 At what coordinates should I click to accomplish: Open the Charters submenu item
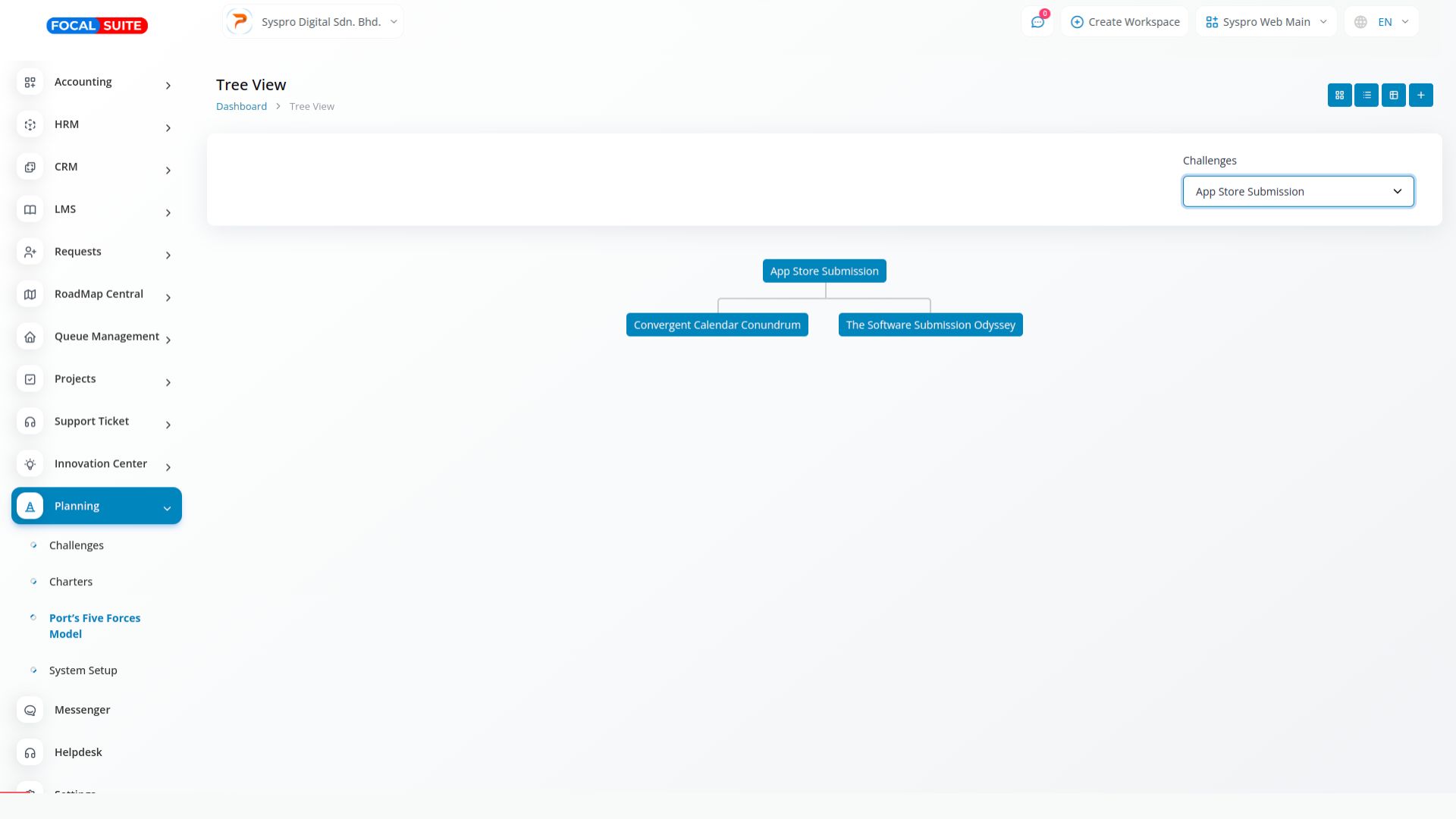pos(71,582)
